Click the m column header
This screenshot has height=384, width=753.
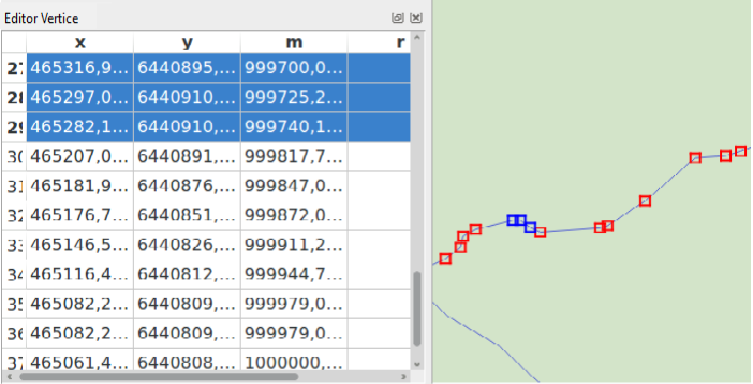click(x=294, y=42)
